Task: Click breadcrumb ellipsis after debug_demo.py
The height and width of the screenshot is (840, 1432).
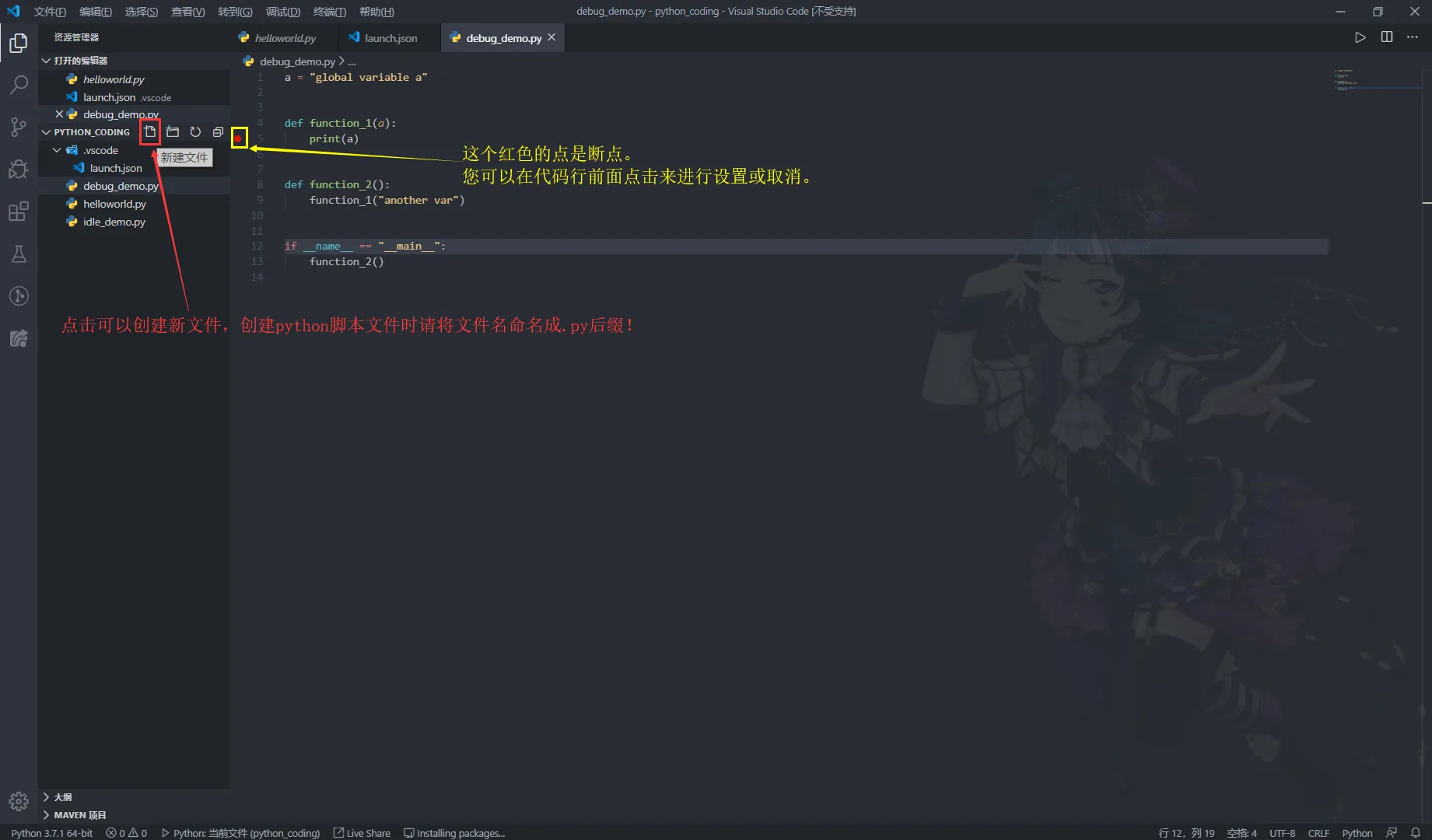Action: (x=352, y=61)
